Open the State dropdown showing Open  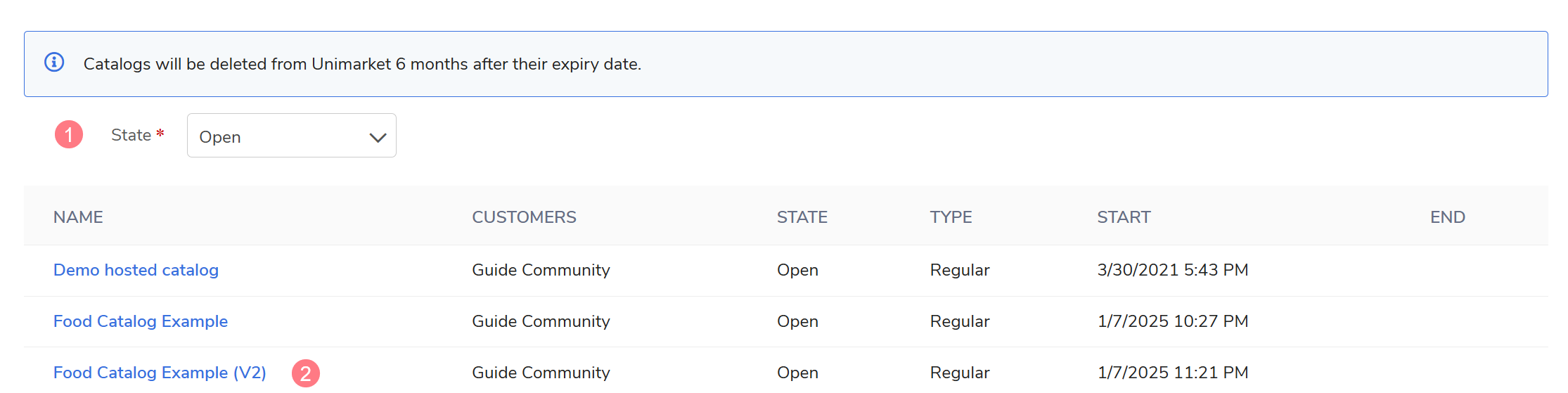(291, 136)
